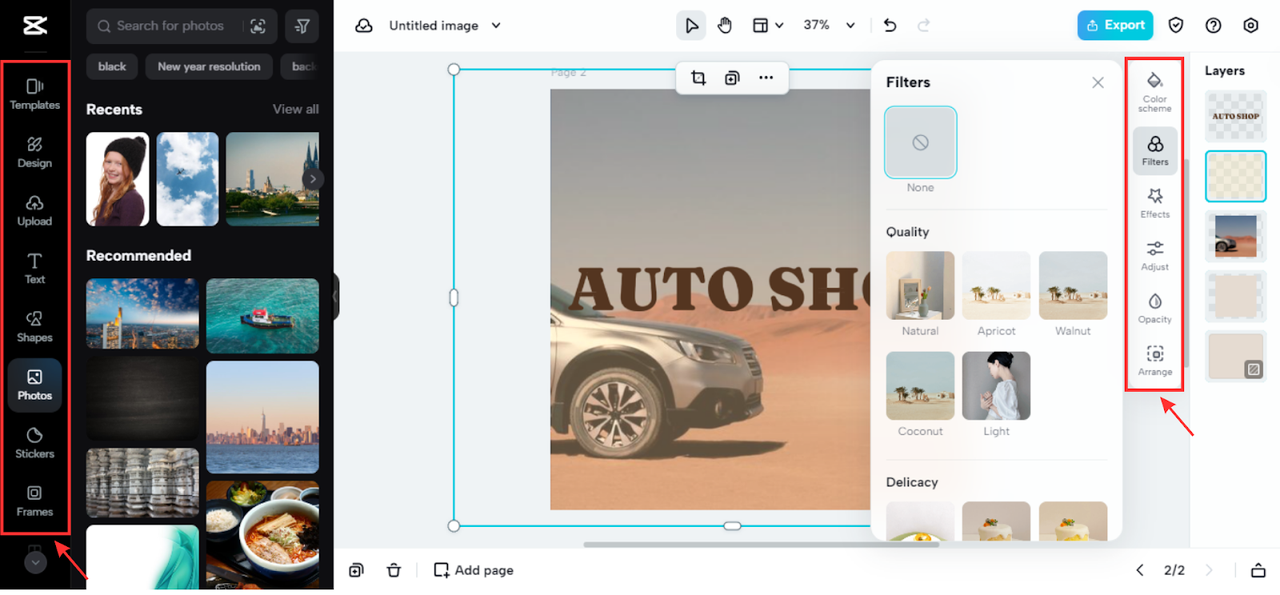Pick the city skyline at sunset photo
The height and width of the screenshot is (595, 1280).
tap(262, 416)
